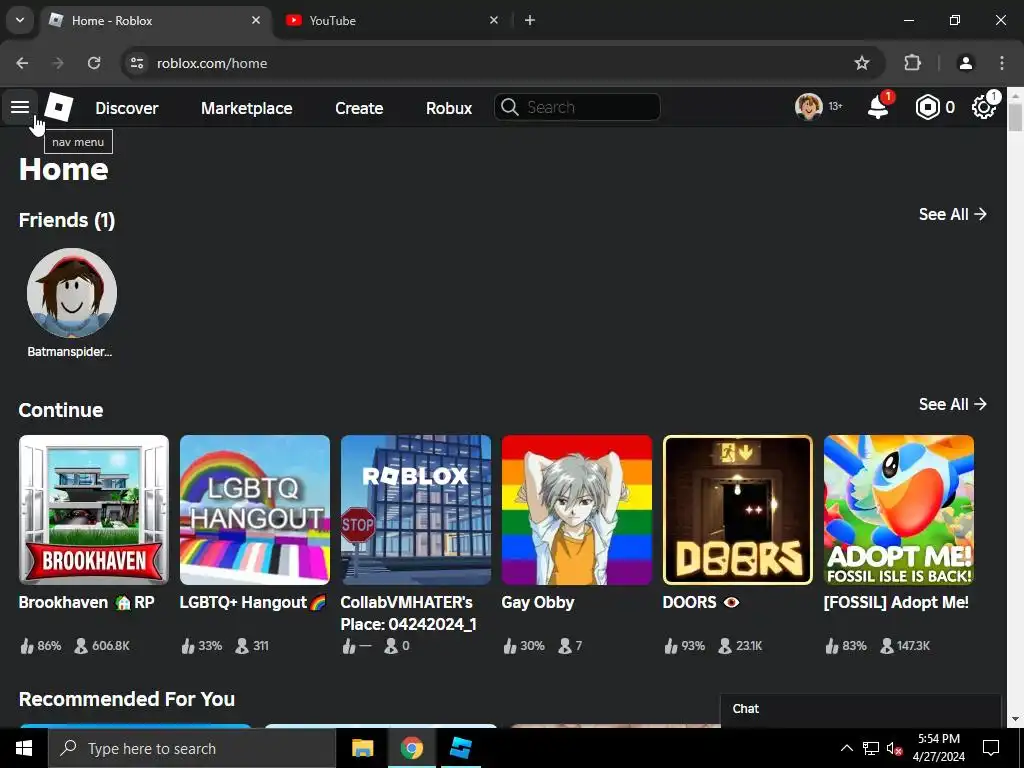Select the Home - Roblox tab
Image resolution: width=1024 pixels, height=768 pixels.
[157, 20]
